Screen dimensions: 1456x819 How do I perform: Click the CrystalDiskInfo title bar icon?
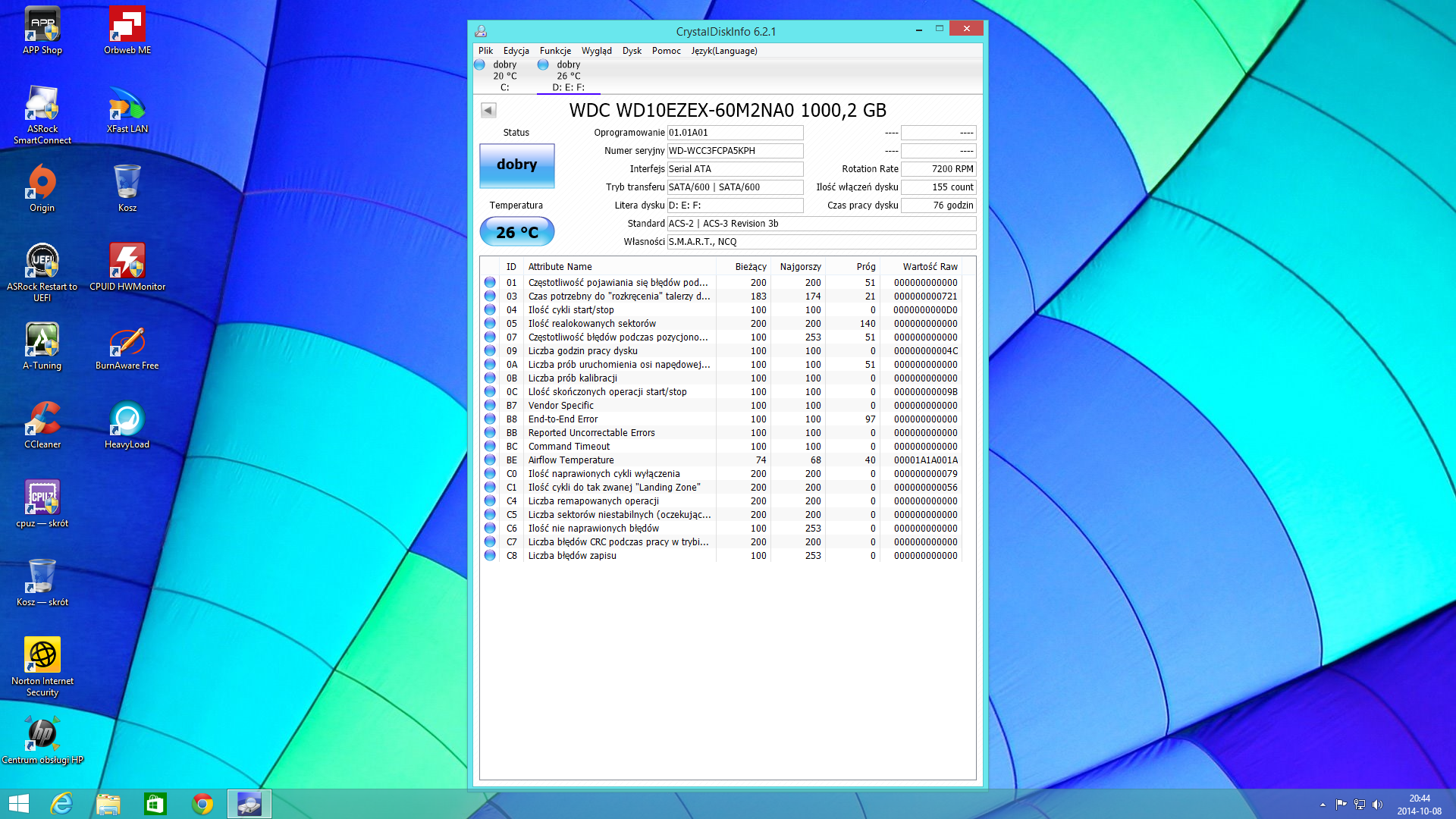[x=481, y=31]
